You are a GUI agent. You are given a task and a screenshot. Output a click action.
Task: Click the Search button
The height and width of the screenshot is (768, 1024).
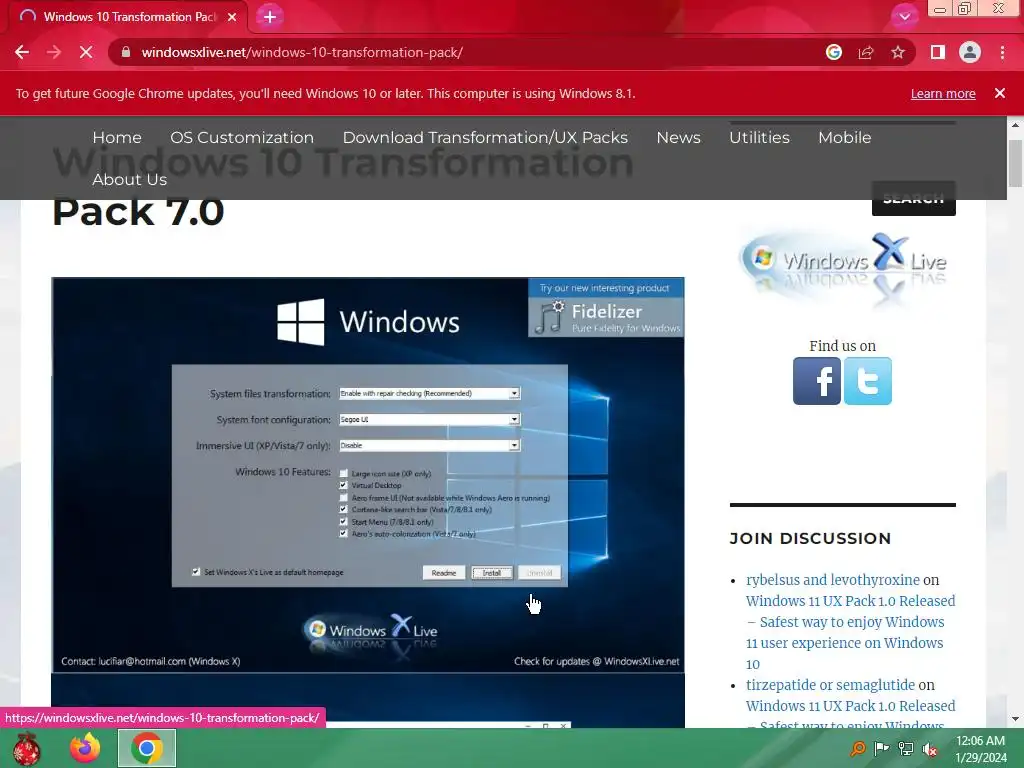[914, 199]
